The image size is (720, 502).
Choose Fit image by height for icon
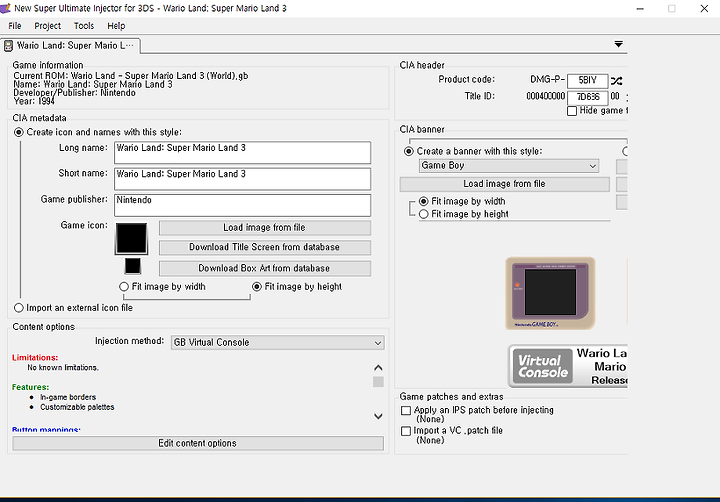tap(297, 287)
